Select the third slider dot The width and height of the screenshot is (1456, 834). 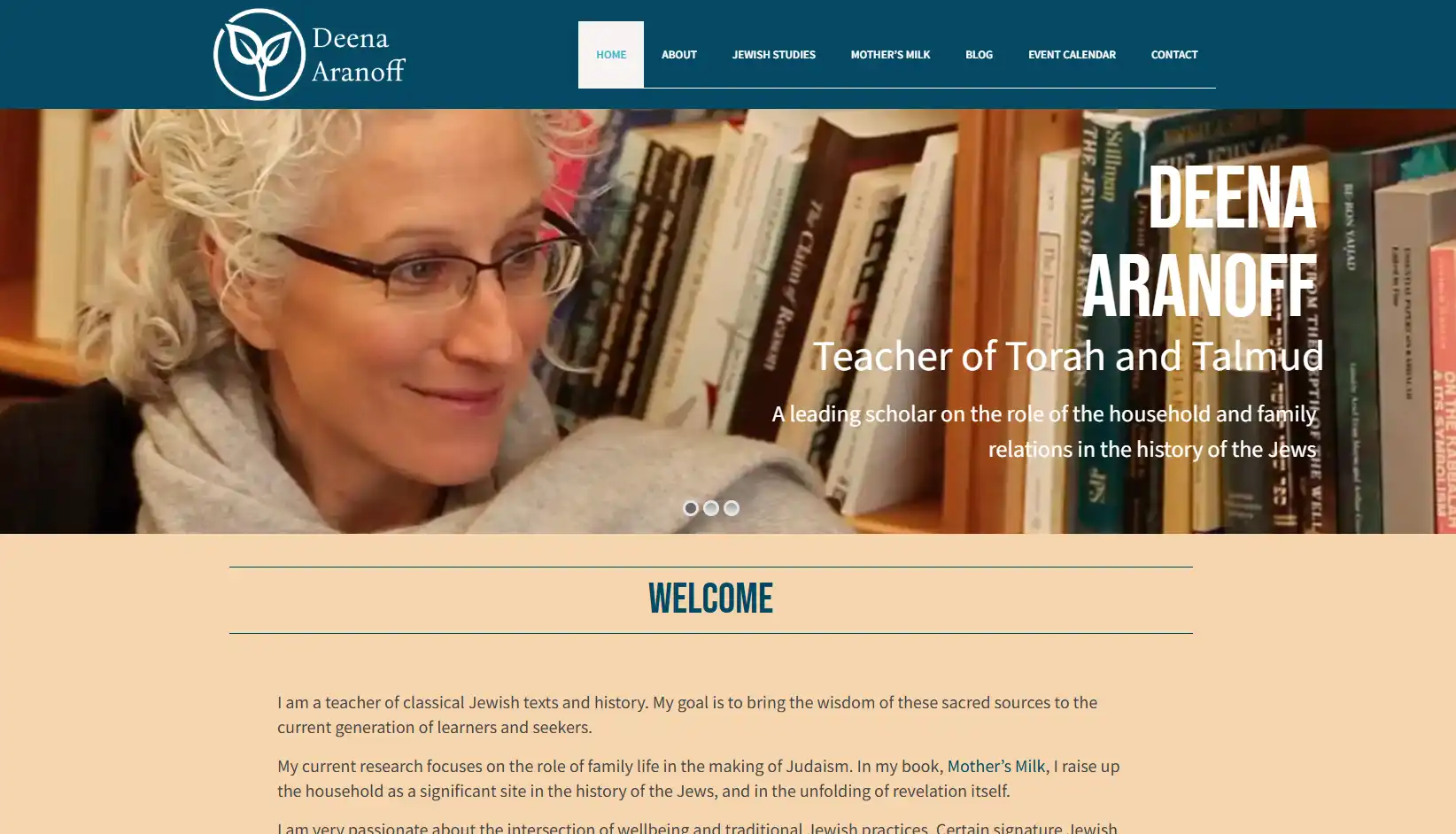click(732, 508)
